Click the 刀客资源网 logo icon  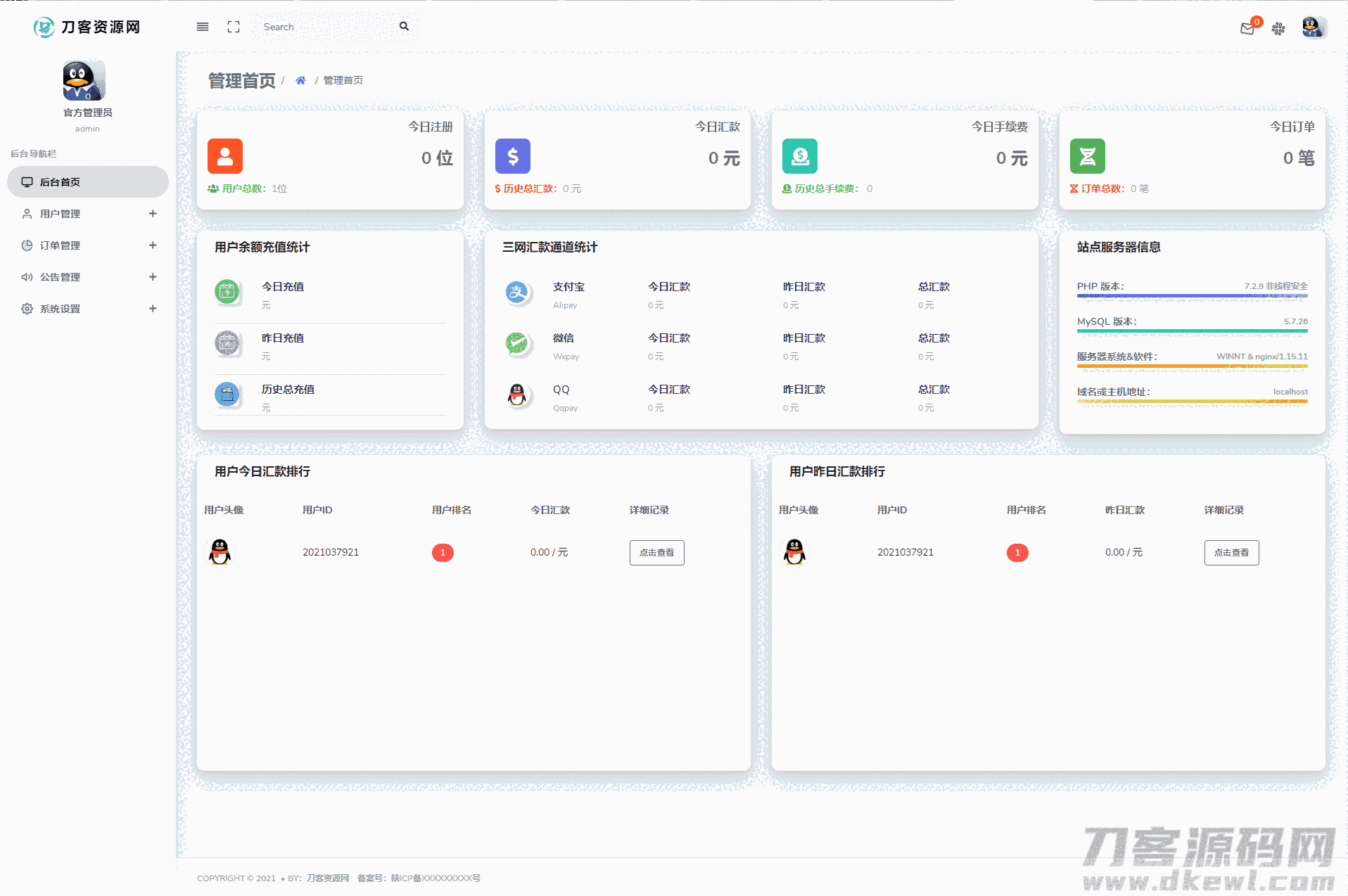click(44, 27)
